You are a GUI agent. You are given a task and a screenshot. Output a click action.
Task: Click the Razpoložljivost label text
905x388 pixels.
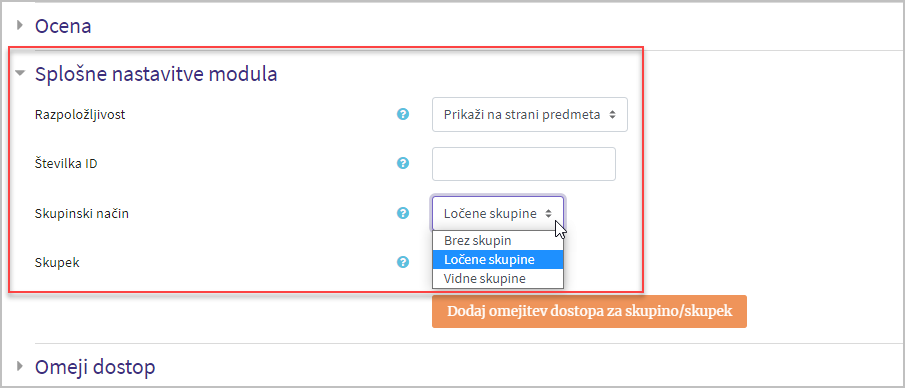(80, 115)
